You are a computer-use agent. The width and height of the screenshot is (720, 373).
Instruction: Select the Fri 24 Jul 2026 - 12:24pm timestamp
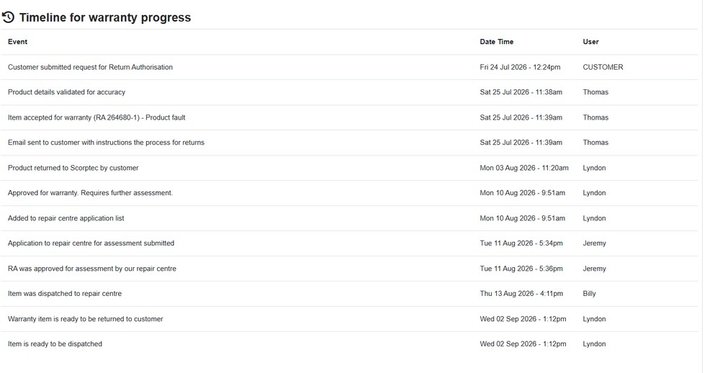click(520, 67)
